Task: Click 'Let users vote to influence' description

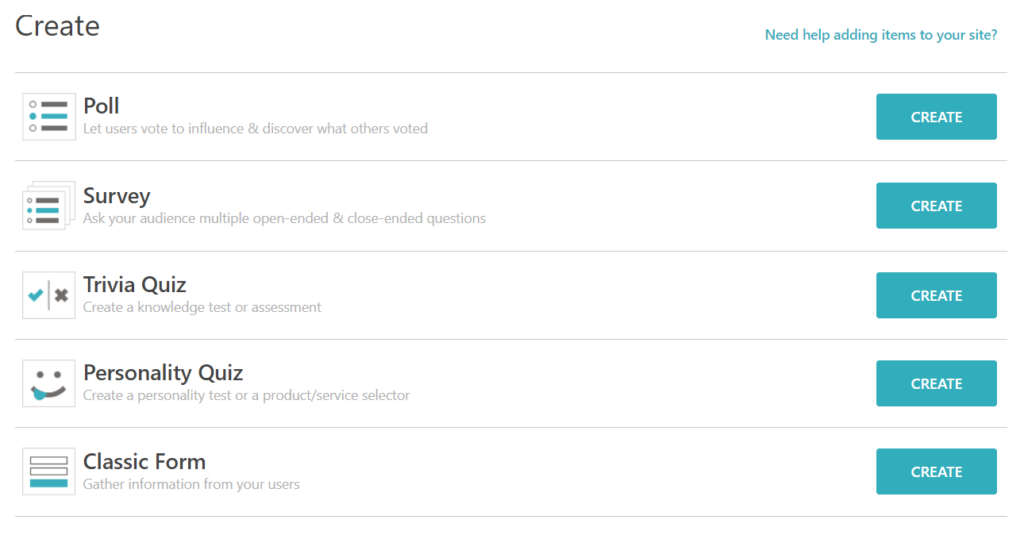Action: pyautogui.click(x=255, y=129)
